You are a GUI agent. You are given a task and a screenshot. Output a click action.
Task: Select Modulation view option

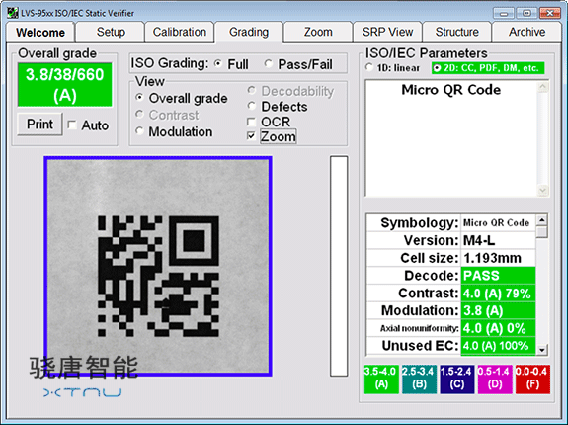139,131
